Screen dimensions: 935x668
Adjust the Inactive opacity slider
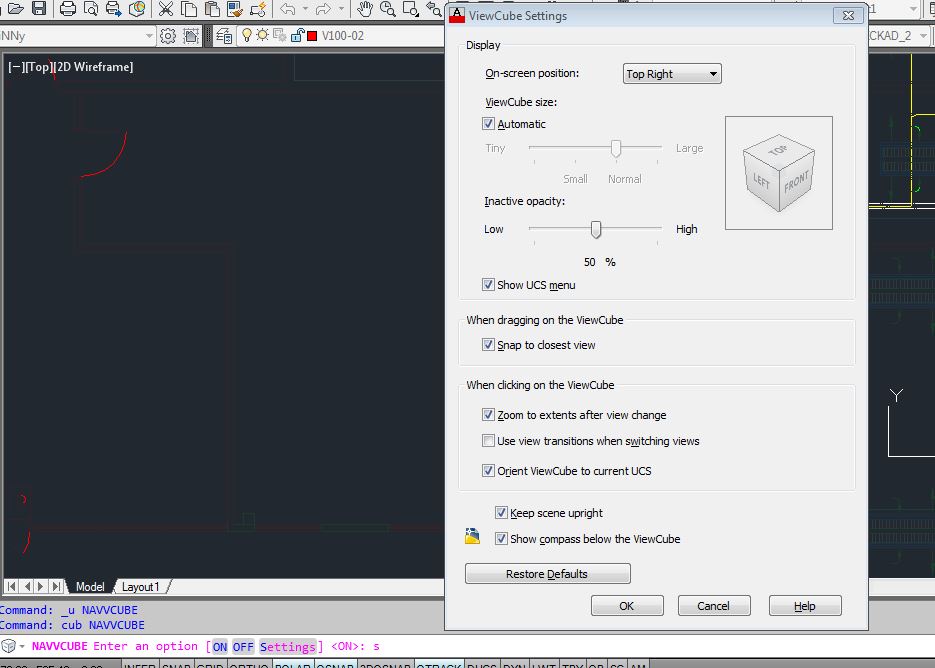pos(595,229)
